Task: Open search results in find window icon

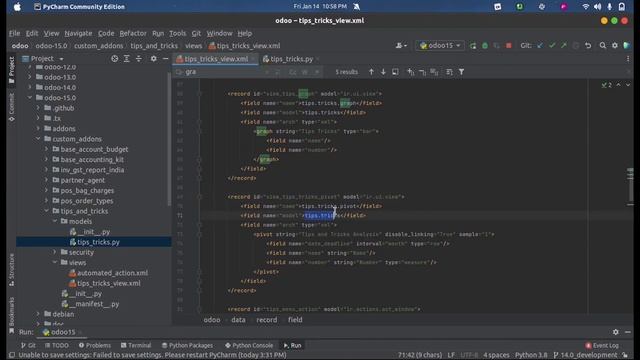Action: [395, 72]
